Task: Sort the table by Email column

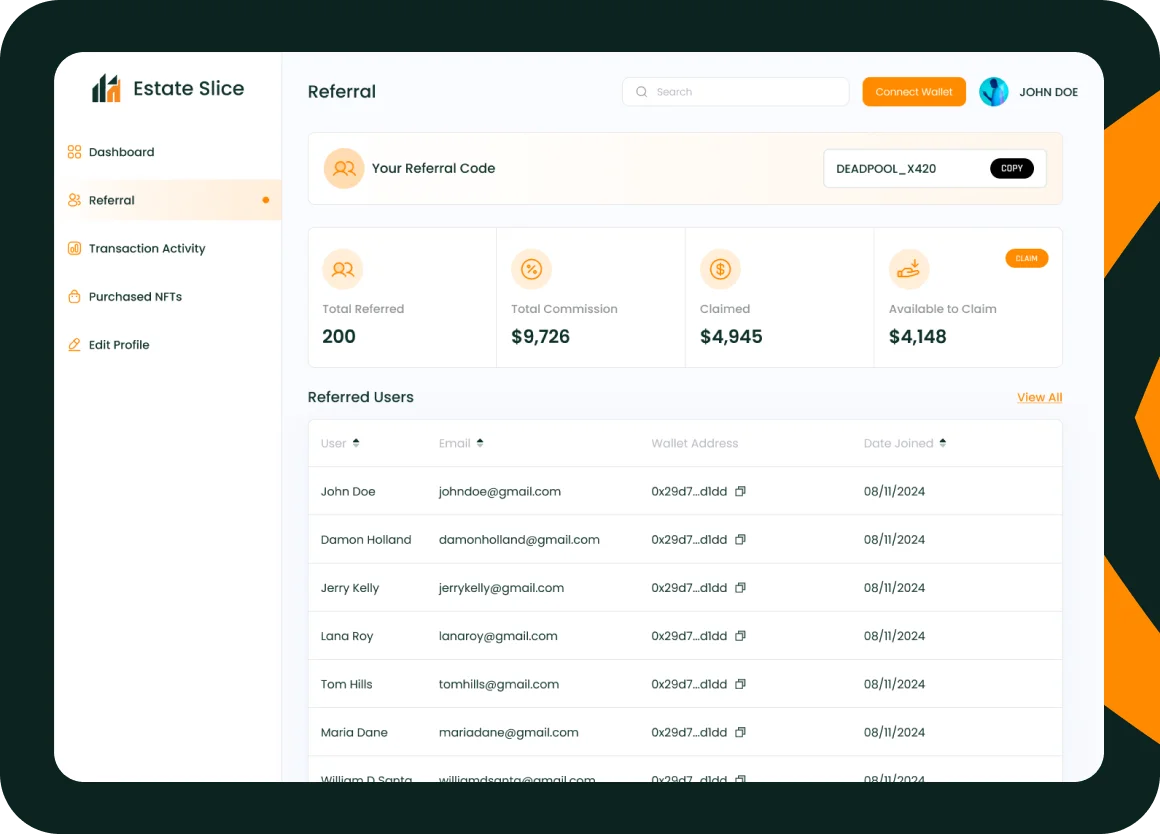Action: pyautogui.click(x=480, y=443)
